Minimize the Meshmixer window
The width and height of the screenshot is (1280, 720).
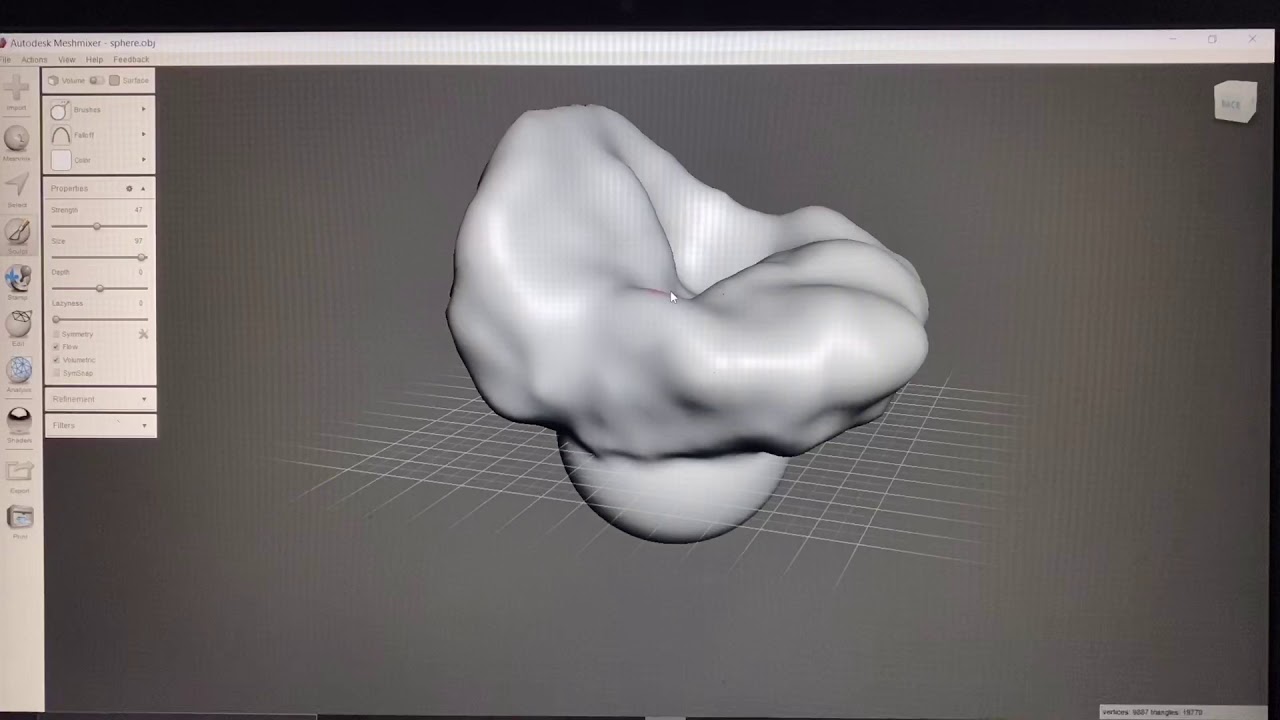point(1172,39)
